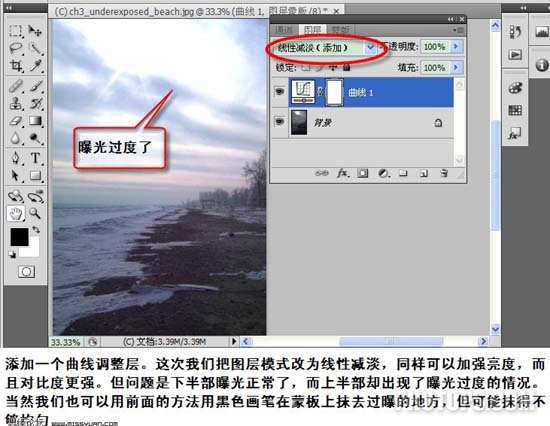
Task: Click the opacity 100% input field
Action: point(435,47)
